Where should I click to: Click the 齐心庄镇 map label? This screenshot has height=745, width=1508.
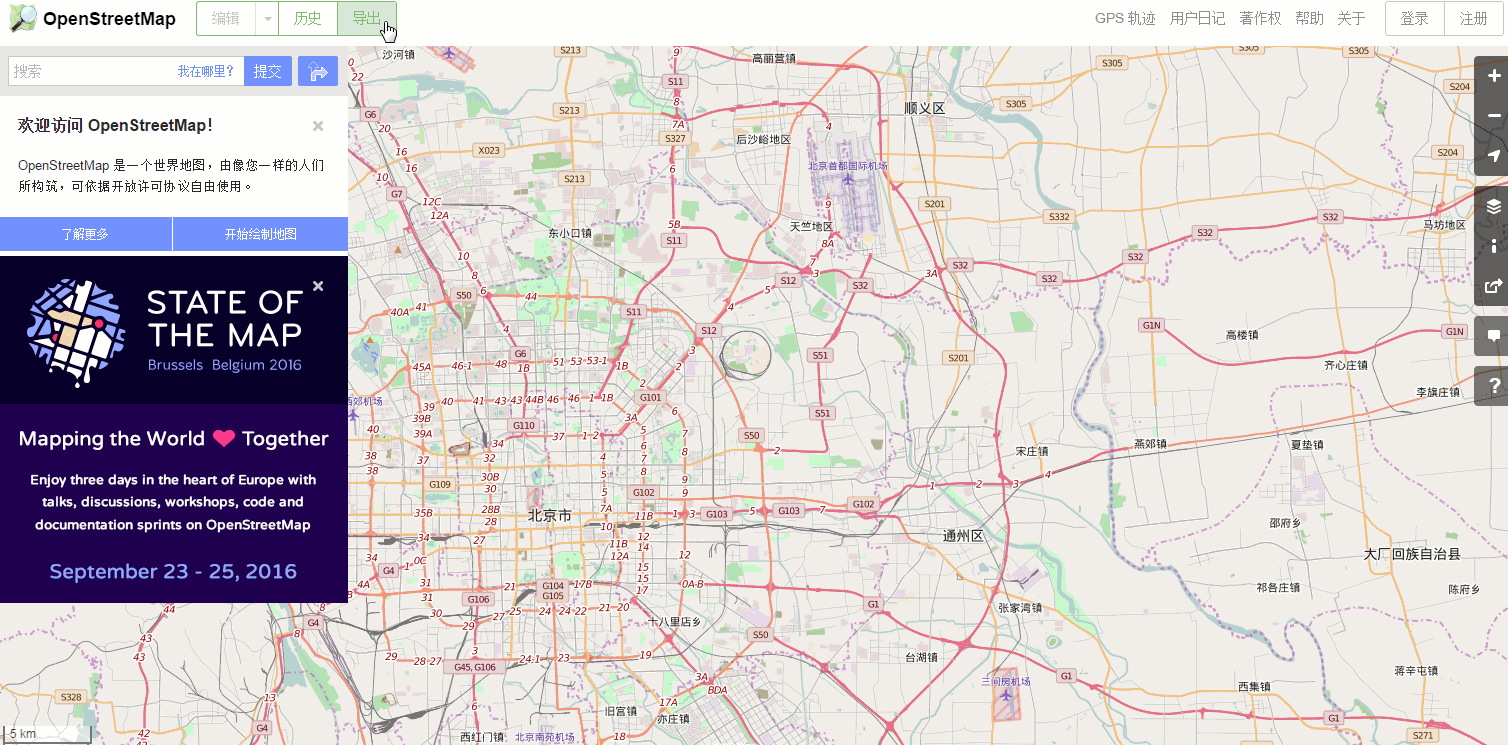click(x=1346, y=365)
